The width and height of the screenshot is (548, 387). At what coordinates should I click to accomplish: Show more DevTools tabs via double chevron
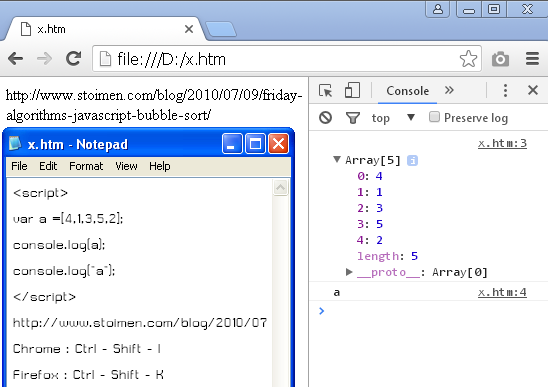(449, 90)
